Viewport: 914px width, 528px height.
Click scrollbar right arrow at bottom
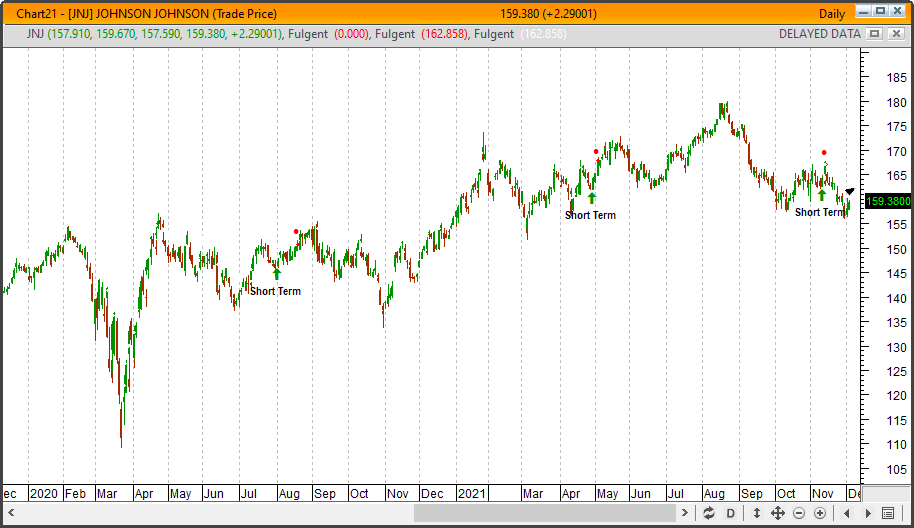click(685, 513)
